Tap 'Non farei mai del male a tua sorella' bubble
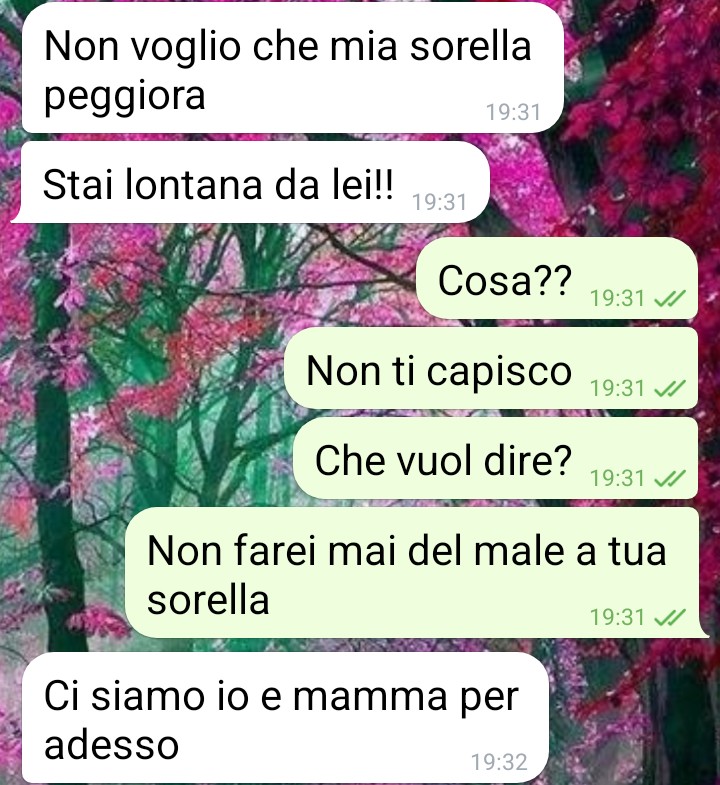720x785 pixels. [417, 573]
